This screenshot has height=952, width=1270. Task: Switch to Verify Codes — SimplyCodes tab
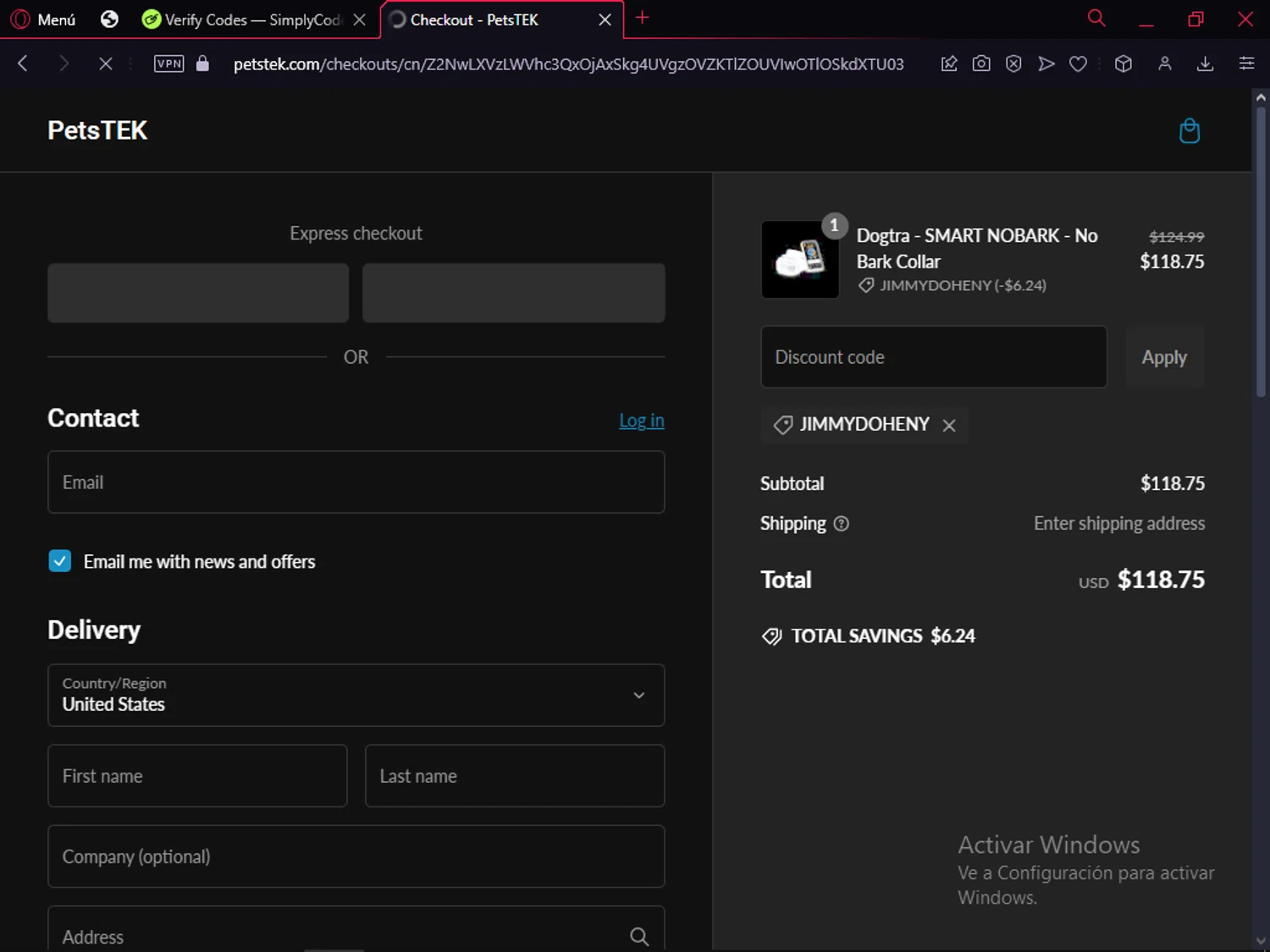242,19
